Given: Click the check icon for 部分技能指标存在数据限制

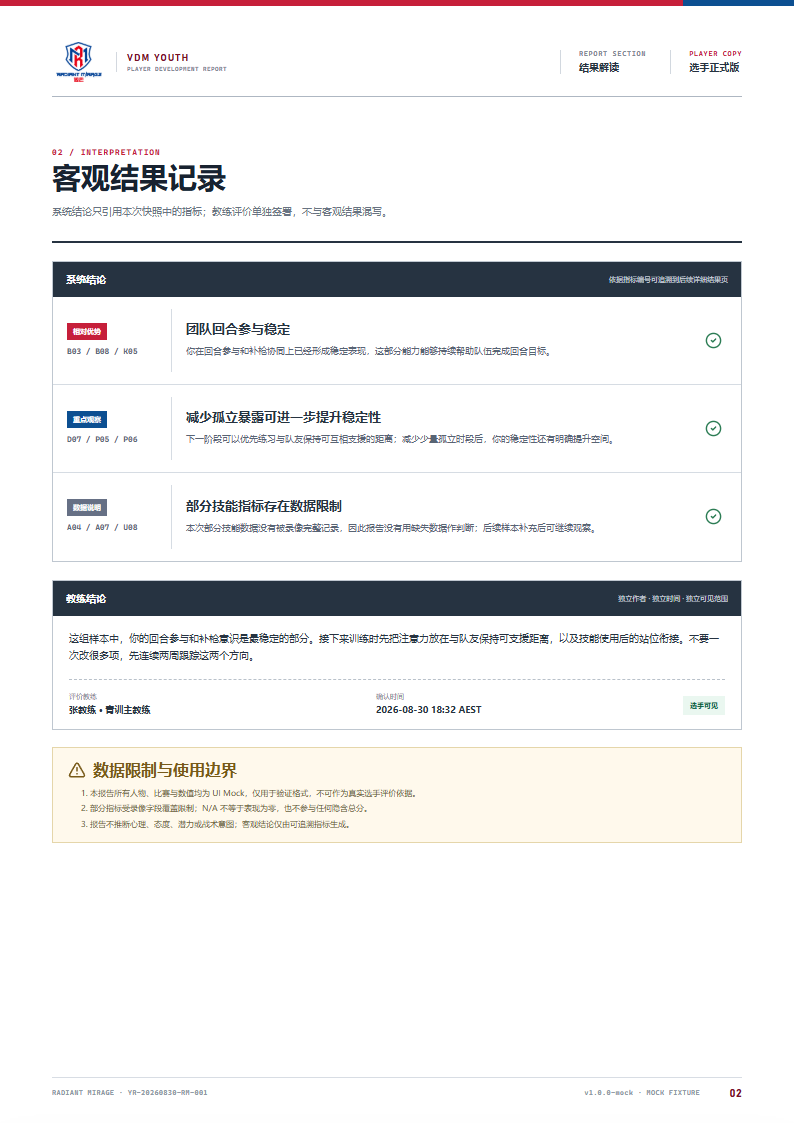Looking at the screenshot, I should coord(713,516).
